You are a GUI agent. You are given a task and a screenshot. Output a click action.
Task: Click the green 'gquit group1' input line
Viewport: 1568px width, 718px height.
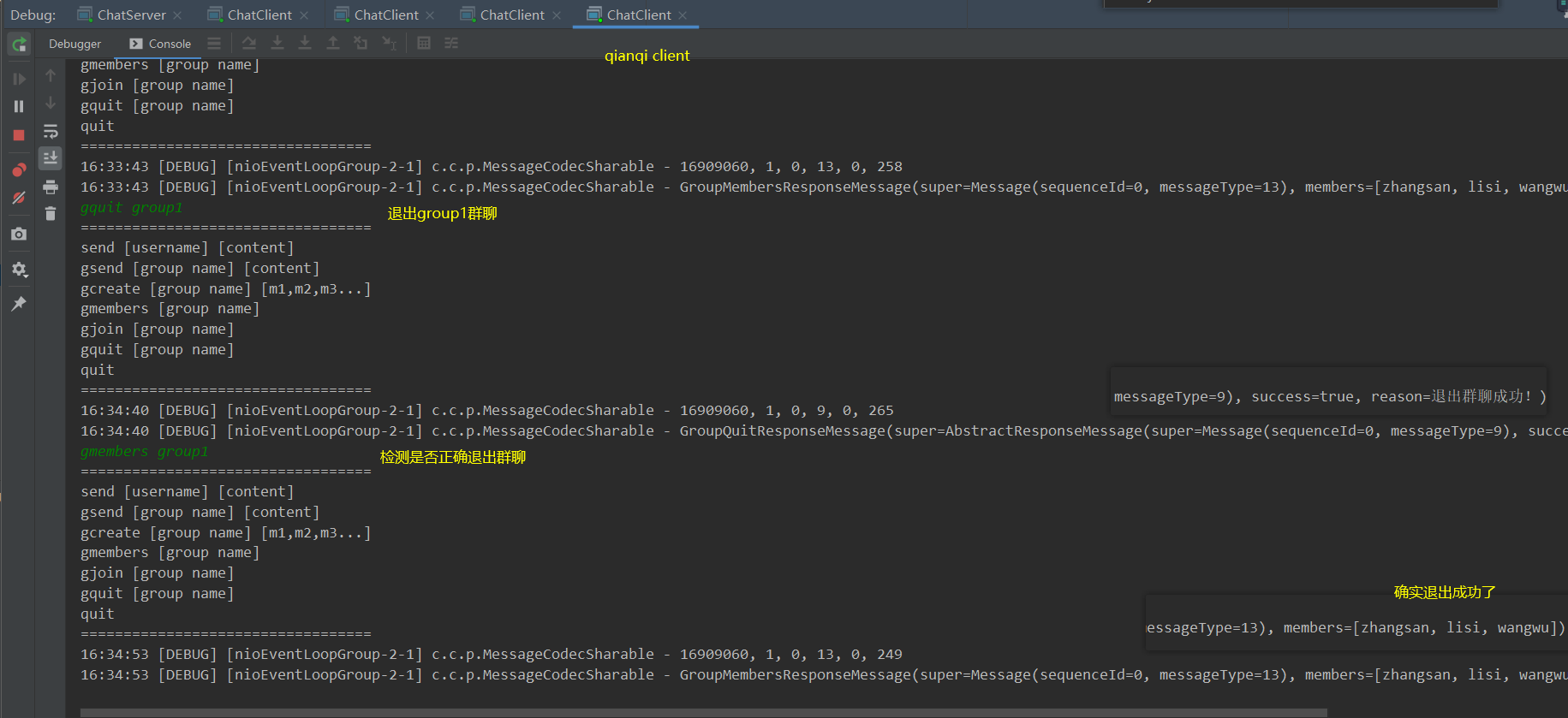coord(132,207)
